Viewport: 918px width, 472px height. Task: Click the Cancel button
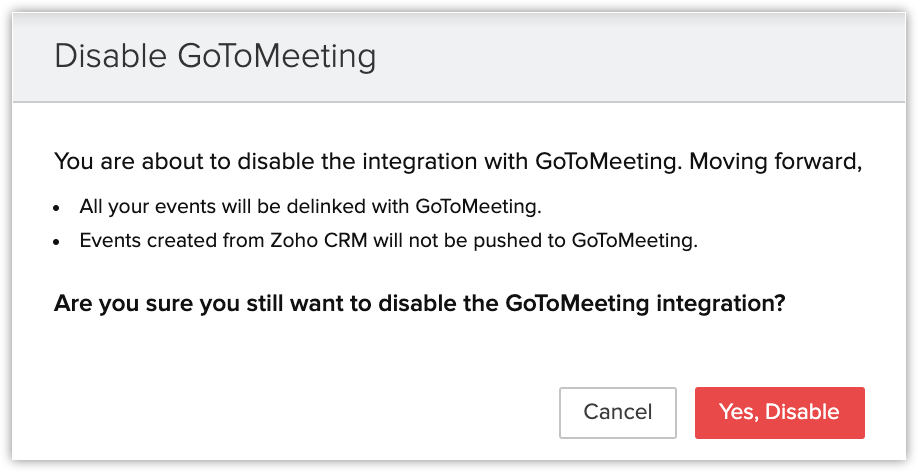(x=618, y=412)
